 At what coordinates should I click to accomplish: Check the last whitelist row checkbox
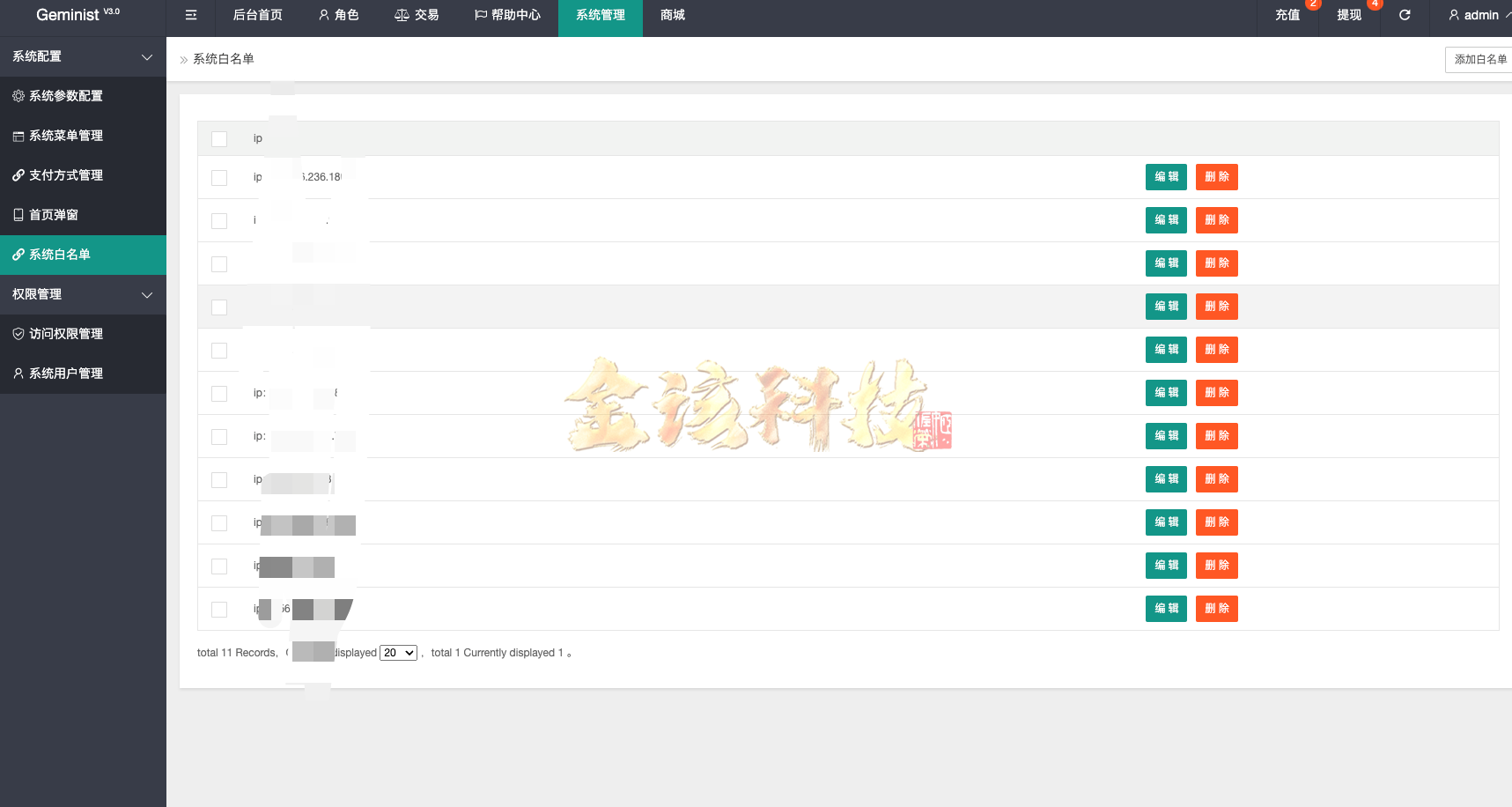click(x=219, y=609)
